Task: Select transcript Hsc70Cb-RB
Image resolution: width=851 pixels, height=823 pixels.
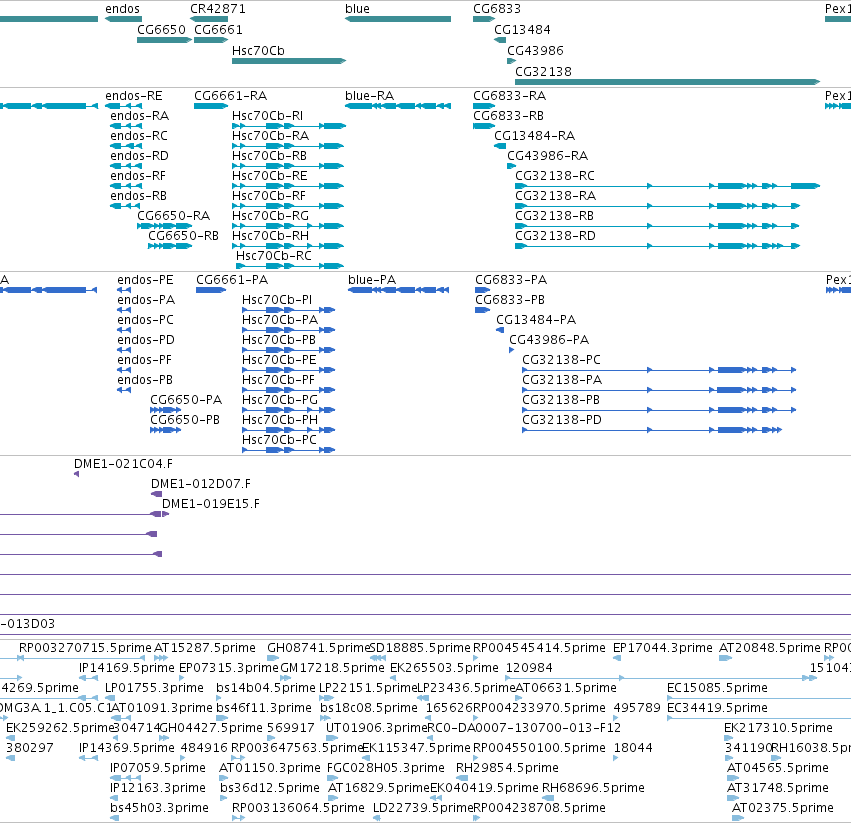Action: 269,156
